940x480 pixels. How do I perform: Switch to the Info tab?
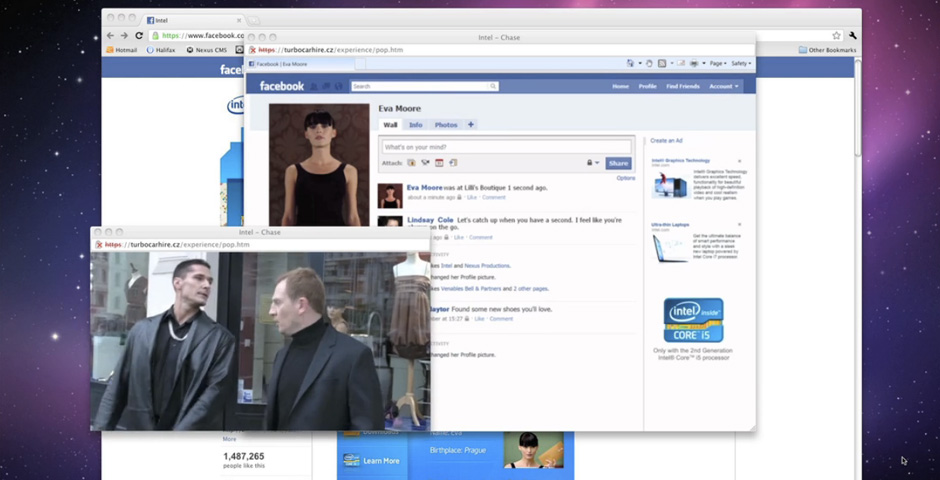[415, 125]
